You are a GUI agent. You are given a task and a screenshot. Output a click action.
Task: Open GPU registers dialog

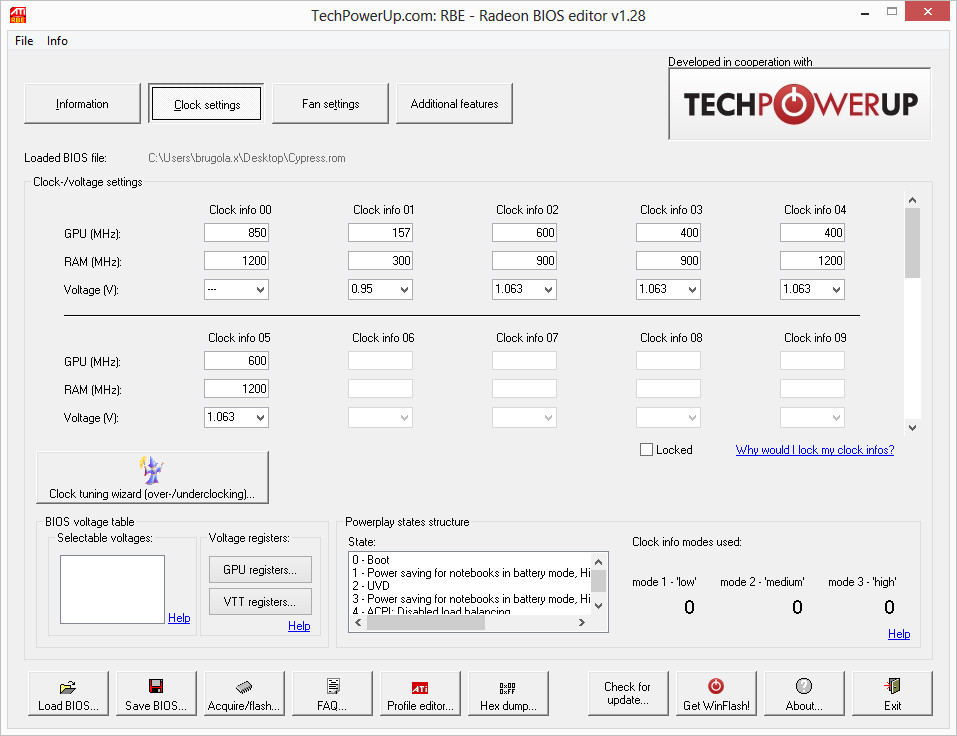(x=260, y=569)
